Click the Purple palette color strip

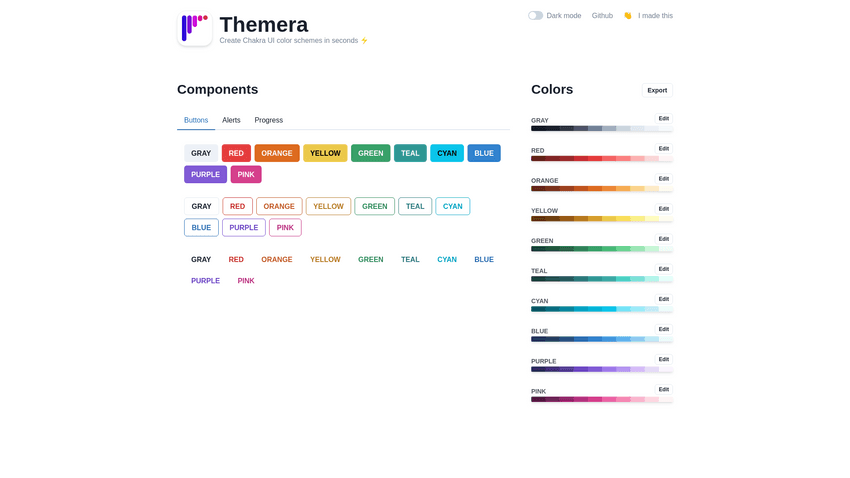(601, 369)
